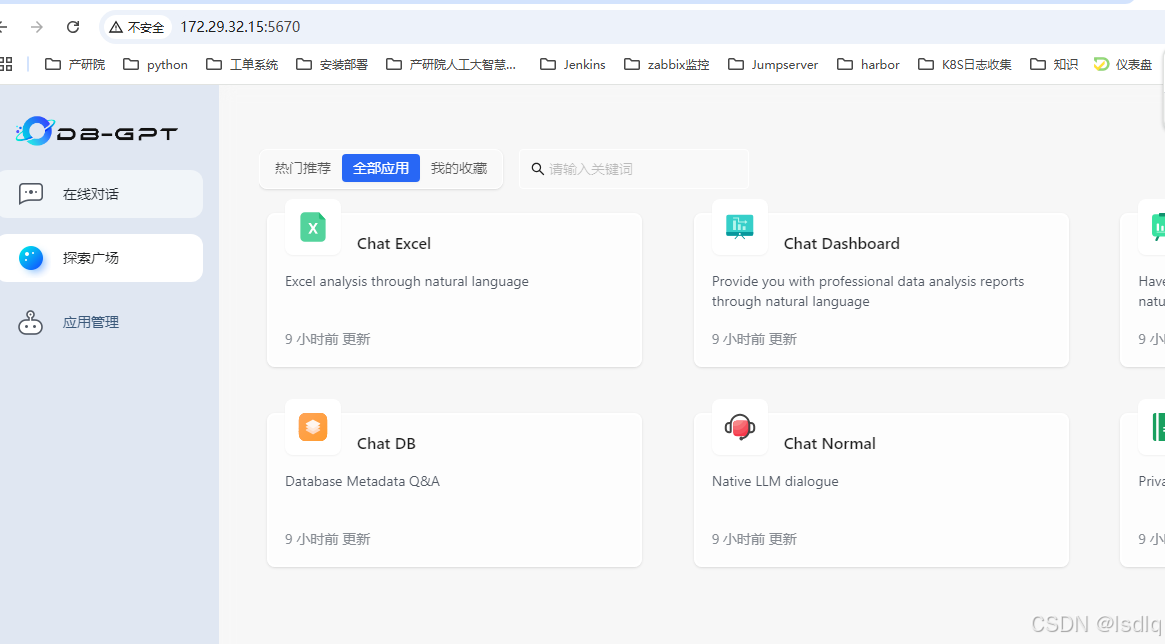
Task: Open the 应用管理 robot icon
Action: 30,322
